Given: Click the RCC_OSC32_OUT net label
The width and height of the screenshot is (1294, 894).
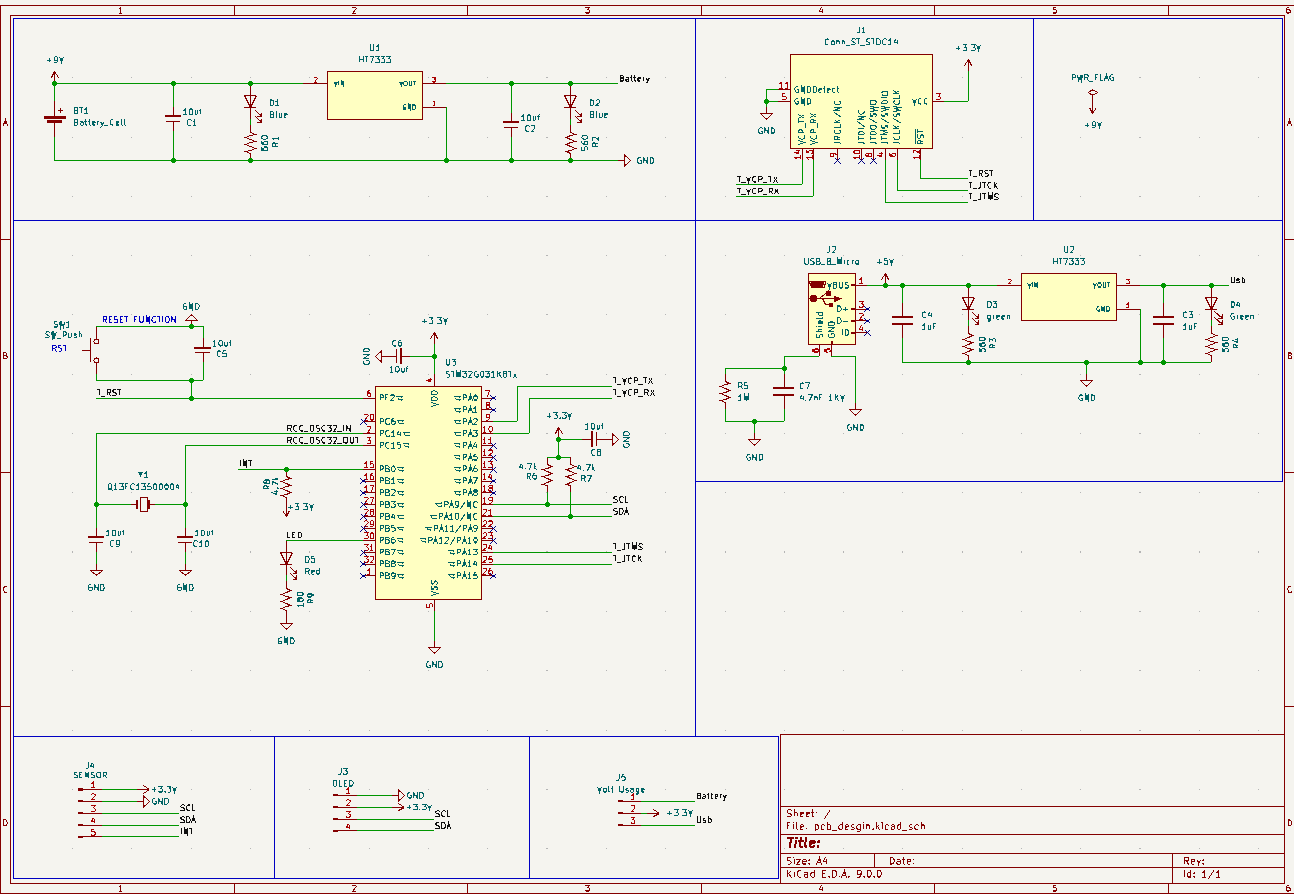Looking at the screenshot, I should (322, 440).
